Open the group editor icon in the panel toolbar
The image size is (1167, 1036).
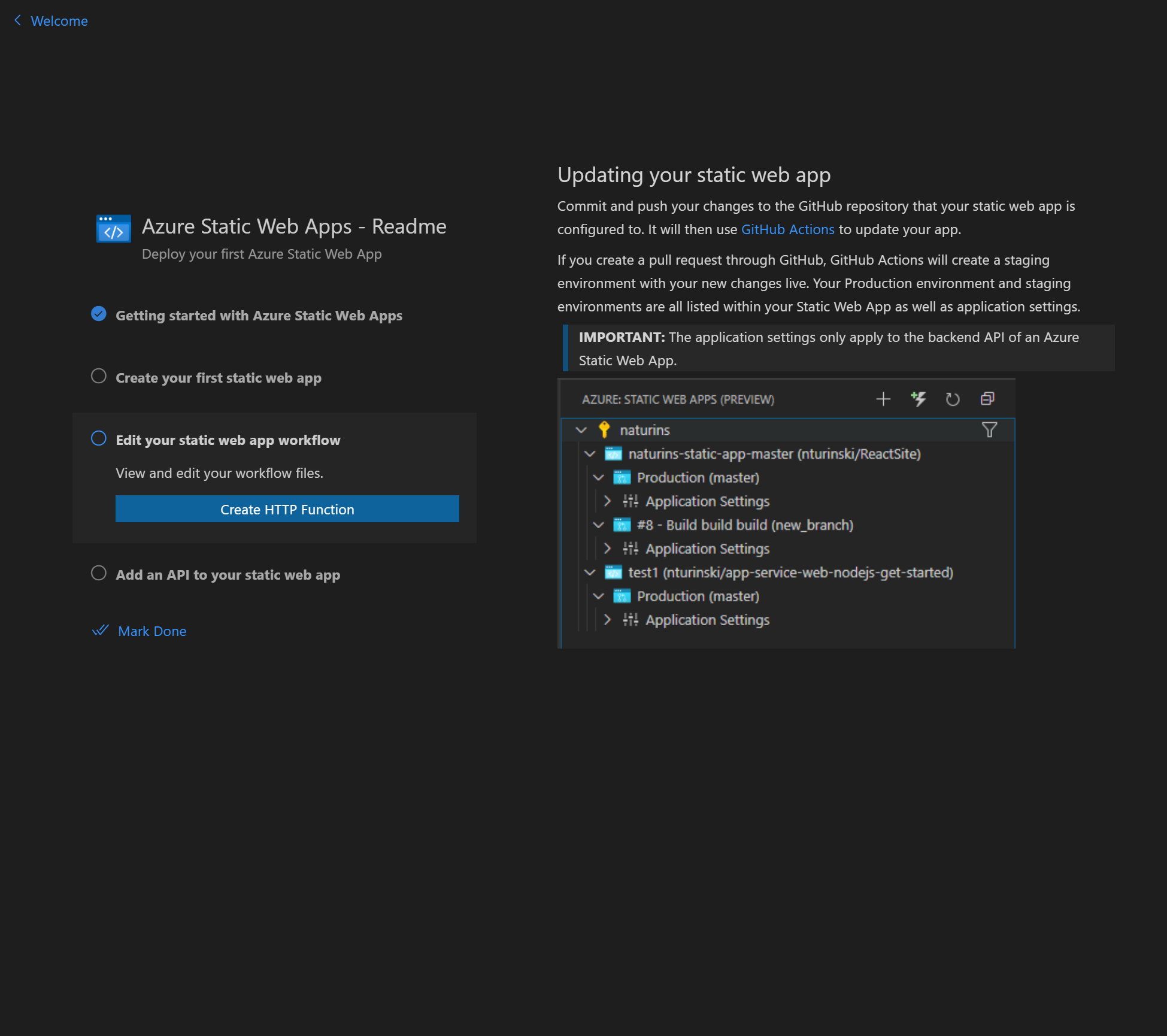click(x=987, y=399)
